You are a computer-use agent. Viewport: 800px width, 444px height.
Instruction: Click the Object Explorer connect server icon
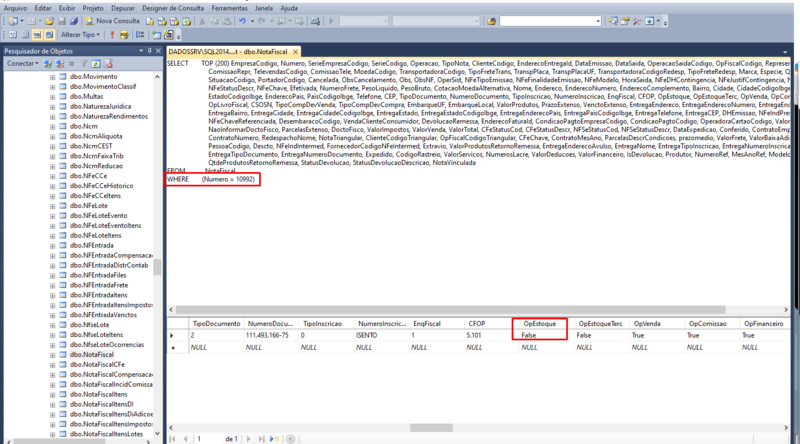47,64
